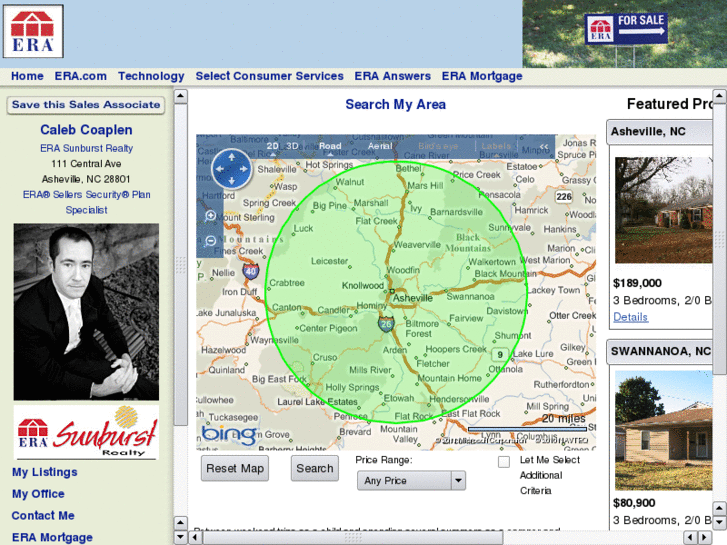727x545 pixels.
Task: Open the Technology menu item
Action: (151, 76)
